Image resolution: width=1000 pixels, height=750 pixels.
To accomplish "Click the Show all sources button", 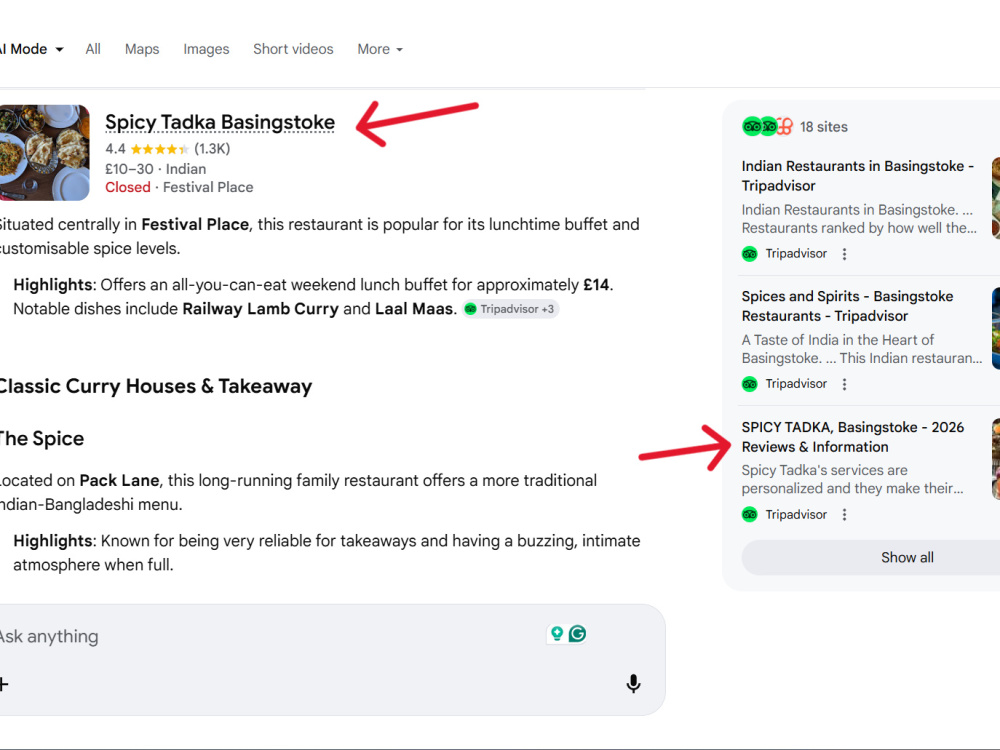I will pos(871,557).
